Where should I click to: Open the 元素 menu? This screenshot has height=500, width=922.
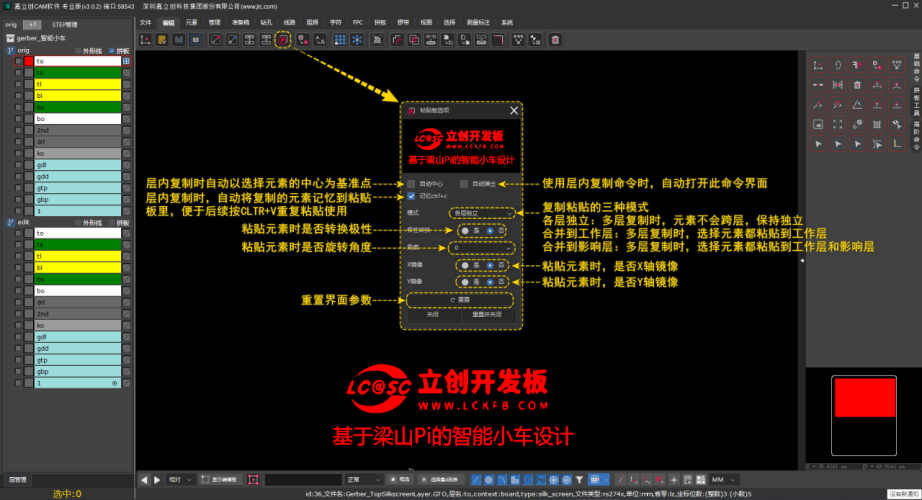click(192, 22)
